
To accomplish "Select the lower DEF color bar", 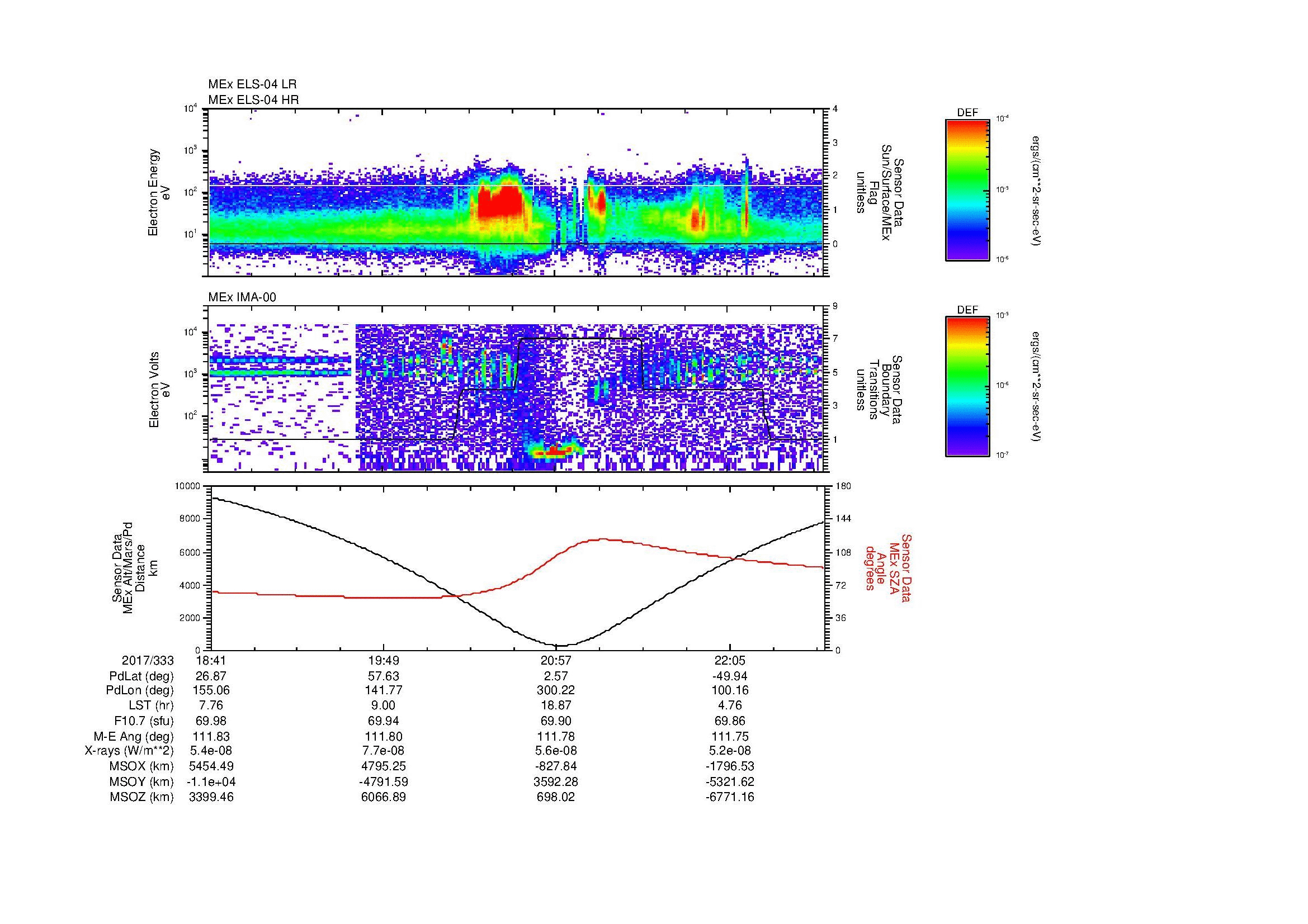I will (x=967, y=387).
